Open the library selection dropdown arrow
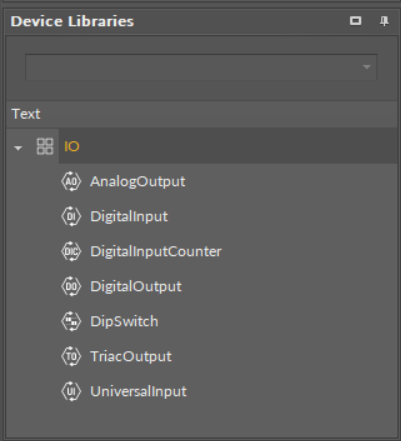 [x=367, y=67]
